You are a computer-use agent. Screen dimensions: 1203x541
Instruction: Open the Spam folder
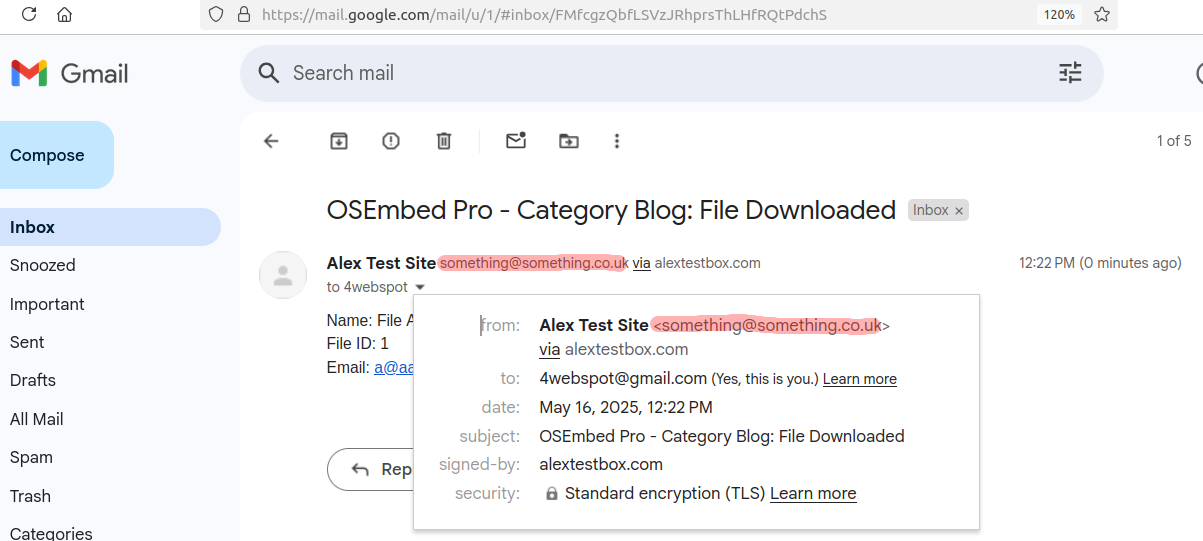point(31,457)
